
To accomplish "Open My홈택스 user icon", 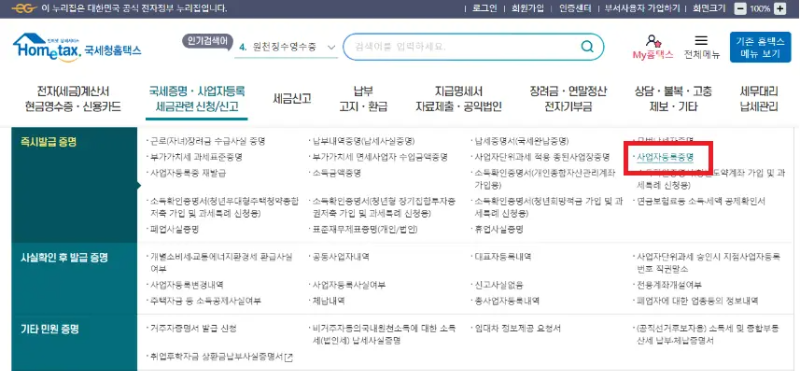I will pyautogui.click(x=653, y=41).
